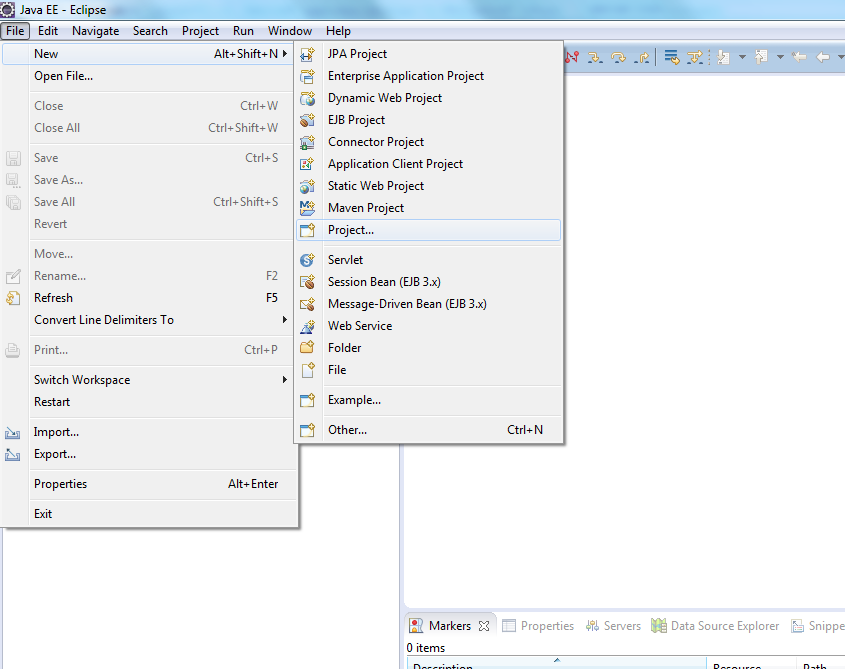Open the Window menu

coord(290,31)
